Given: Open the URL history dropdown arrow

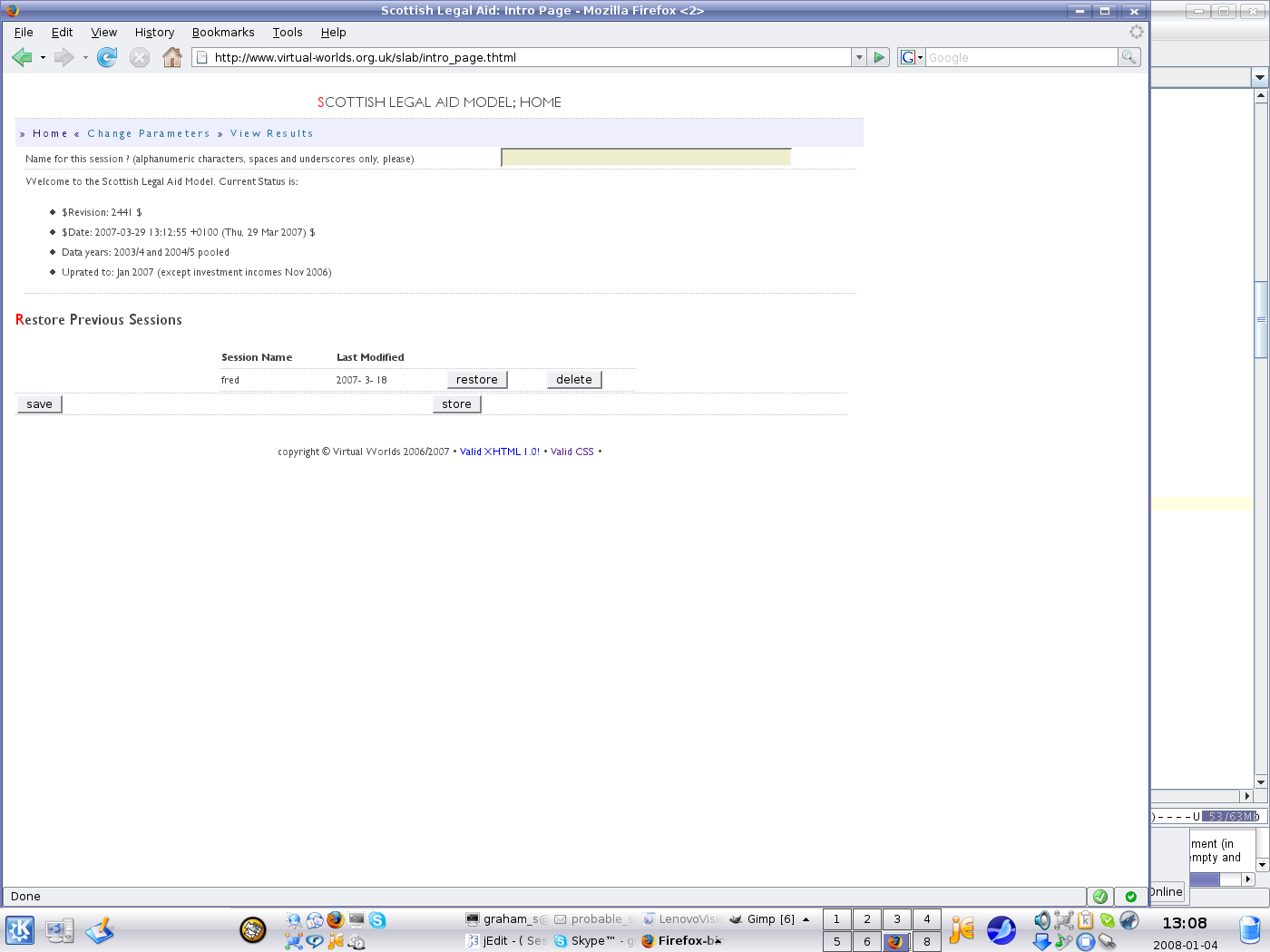Looking at the screenshot, I should (859, 57).
